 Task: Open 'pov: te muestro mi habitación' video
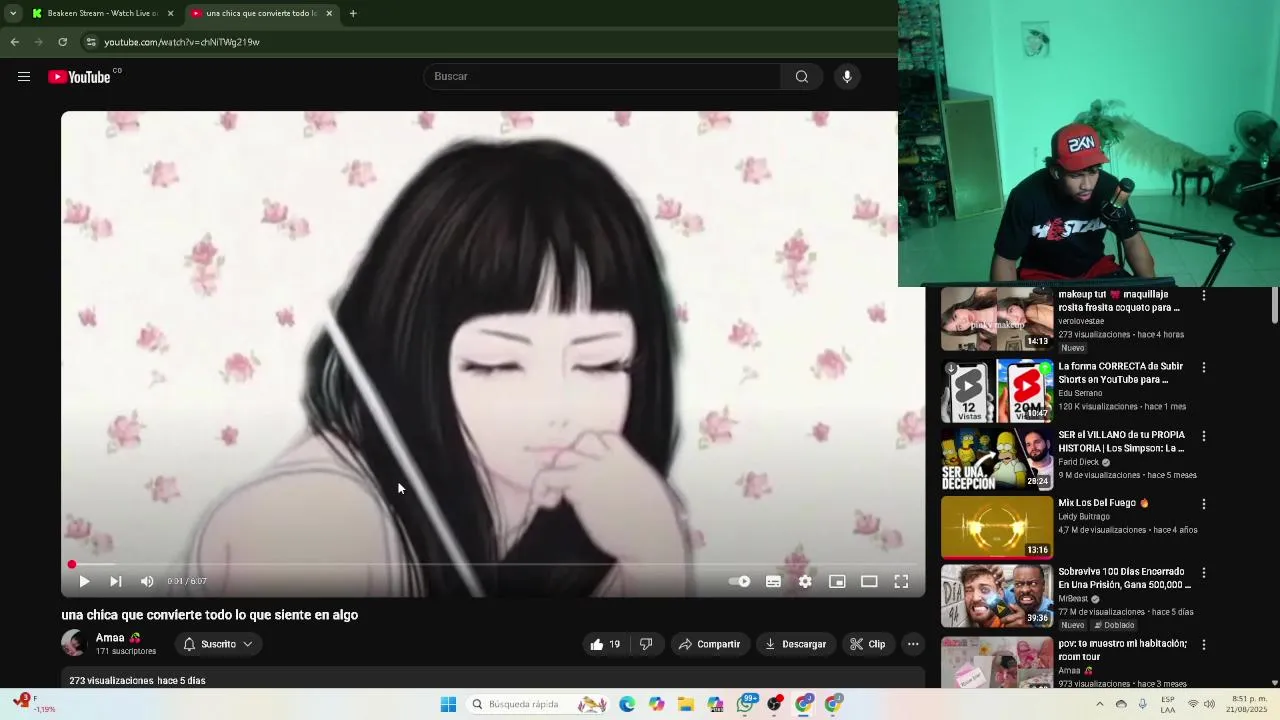1123,650
